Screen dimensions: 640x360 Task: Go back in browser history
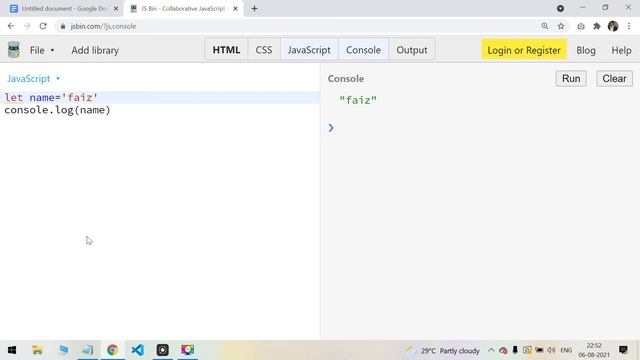pos(11,26)
